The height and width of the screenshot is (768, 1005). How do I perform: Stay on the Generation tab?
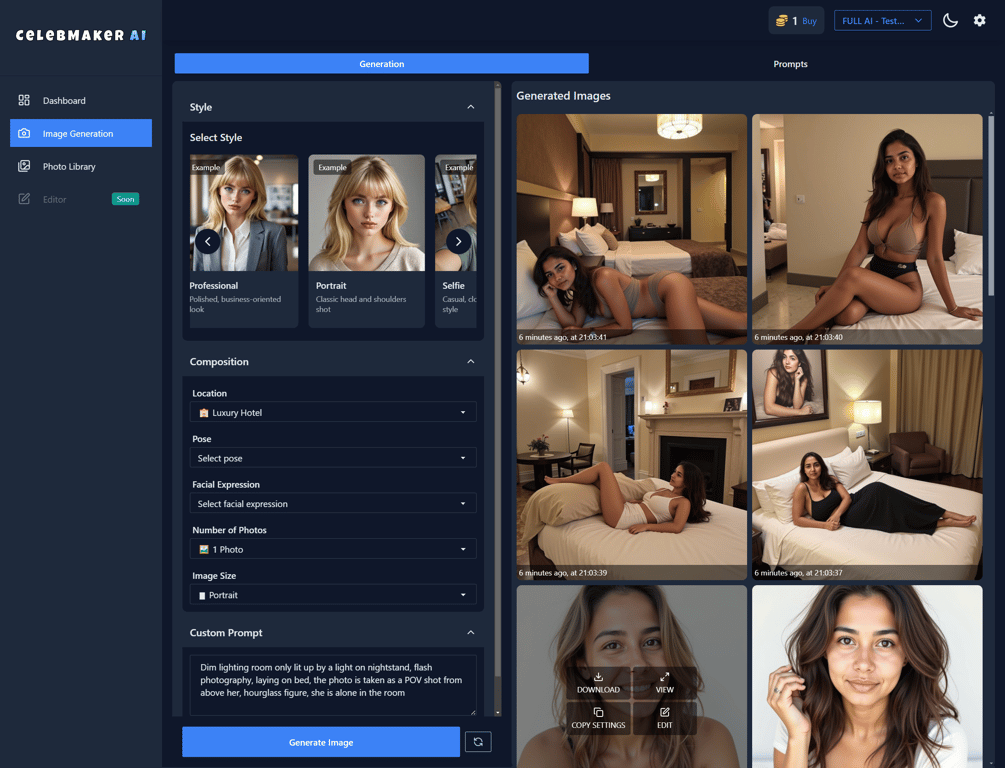click(381, 63)
